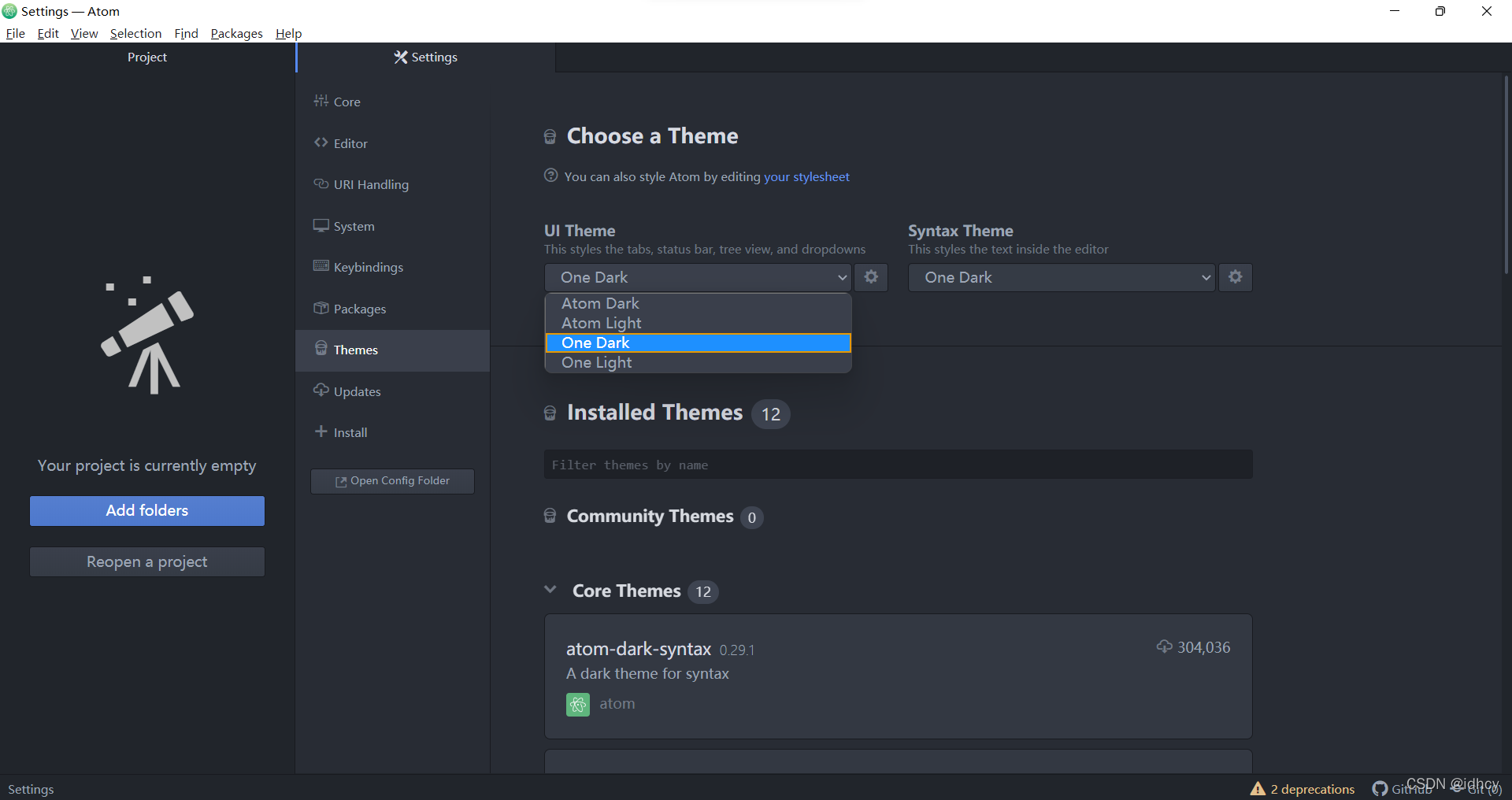Image resolution: width=1512 pixels, height=800 pixels.
Task: Collapse the Core Themes section
Action: click(x=550, y=590)
